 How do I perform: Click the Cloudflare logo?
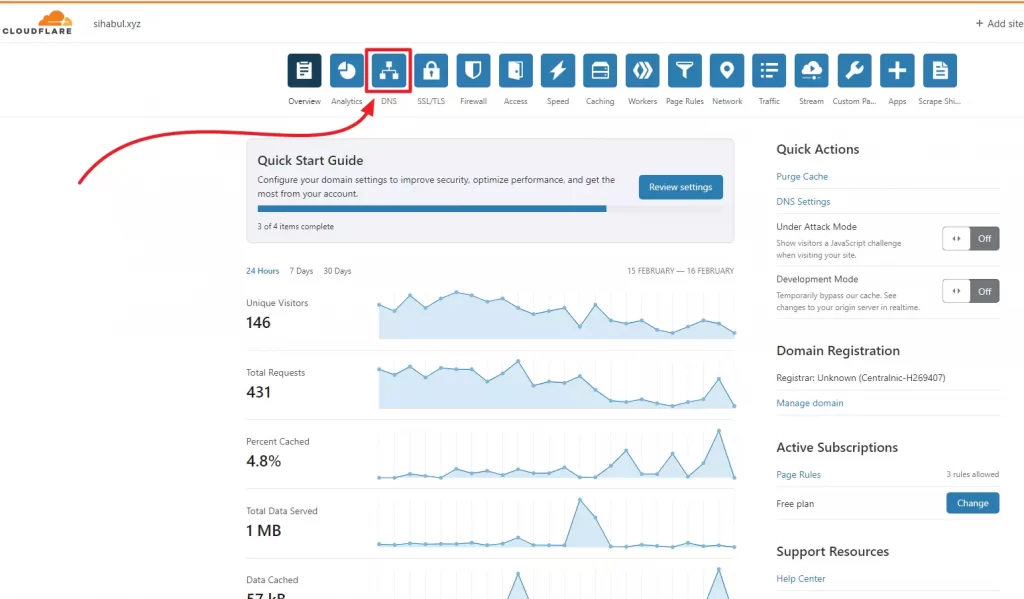coord(37,22)
